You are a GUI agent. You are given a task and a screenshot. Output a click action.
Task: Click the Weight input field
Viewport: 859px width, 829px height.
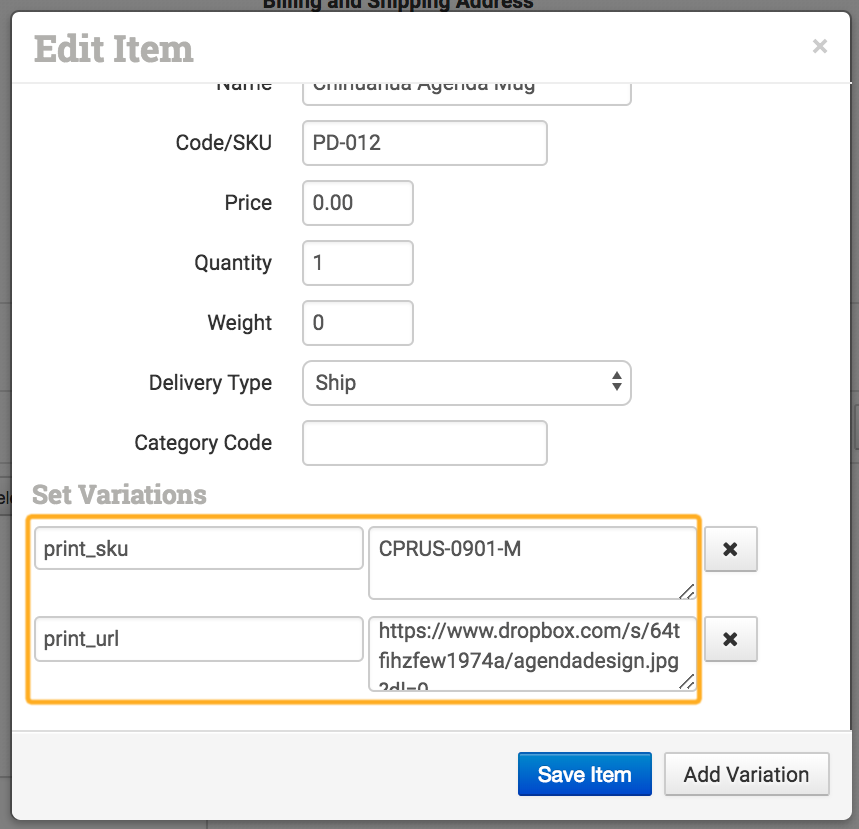(357, 323)
